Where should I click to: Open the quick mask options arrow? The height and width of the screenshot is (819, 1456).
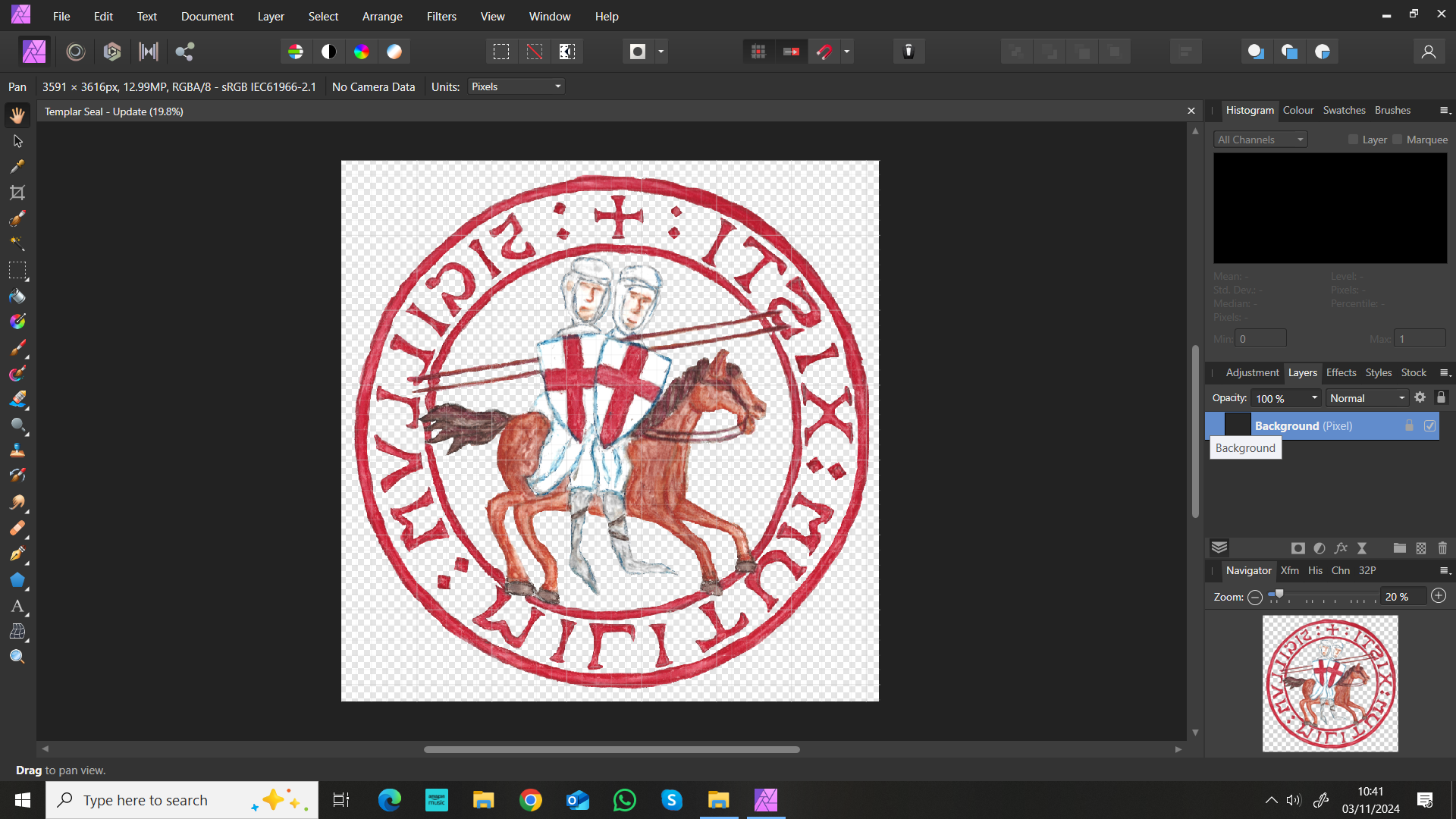tap(661, 52)
